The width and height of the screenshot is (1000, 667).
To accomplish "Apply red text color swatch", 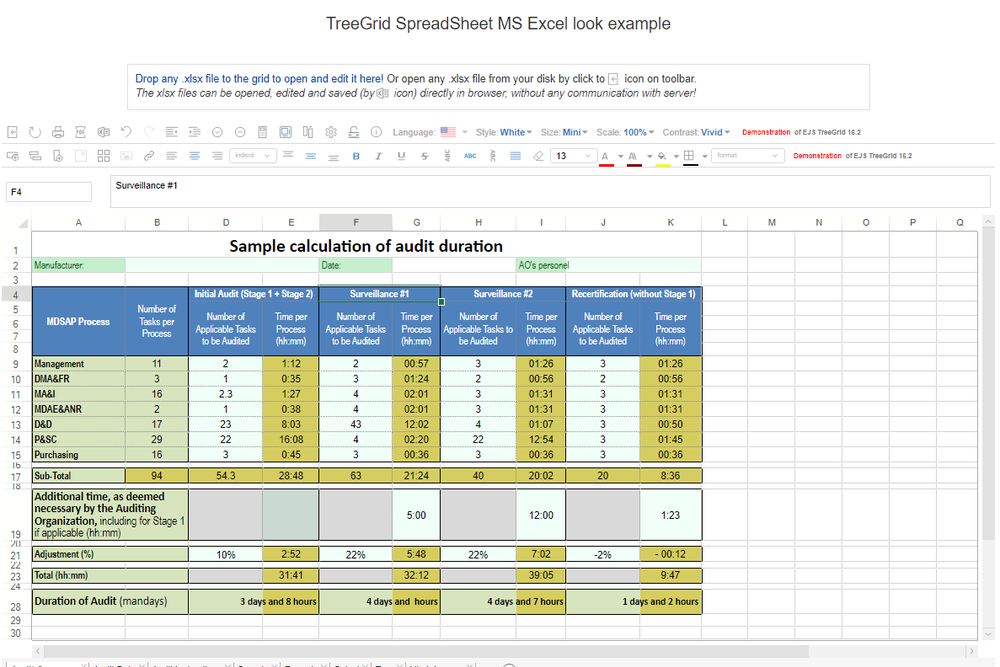I will pyautogui.click(x=606, y=157).
